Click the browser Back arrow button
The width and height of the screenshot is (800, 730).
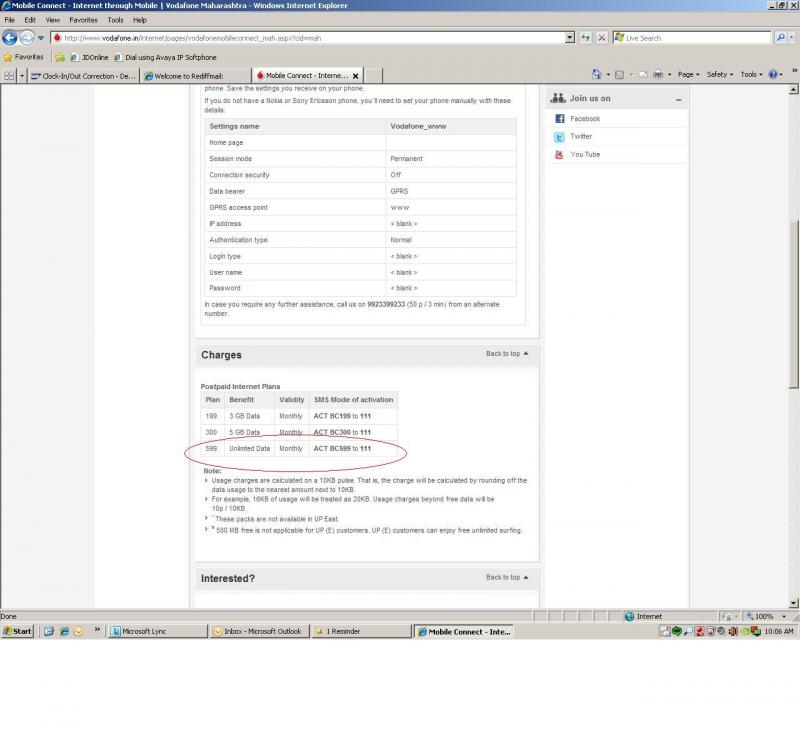(x=10, y=38)
